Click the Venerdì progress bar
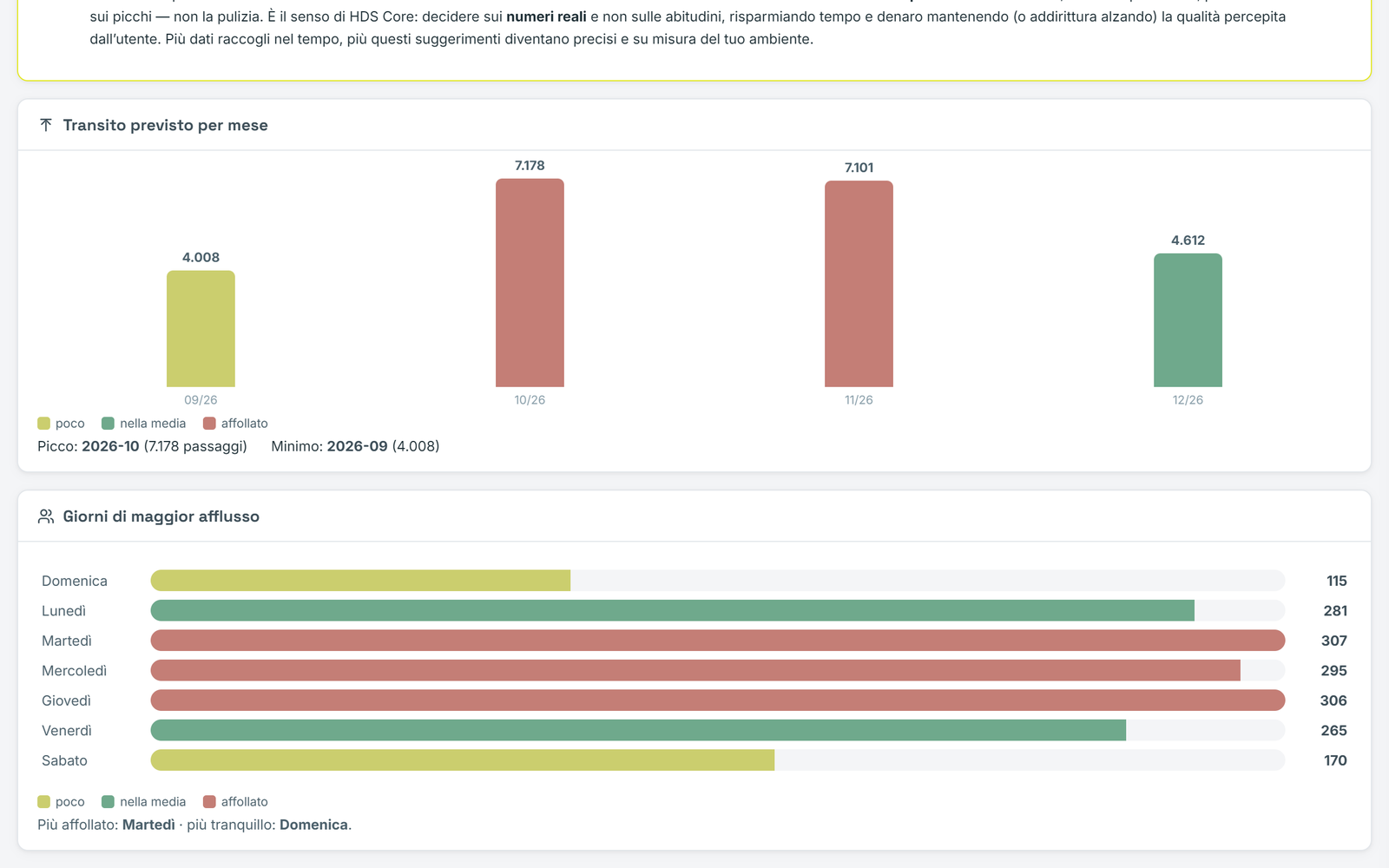 [x=718, y=730]
